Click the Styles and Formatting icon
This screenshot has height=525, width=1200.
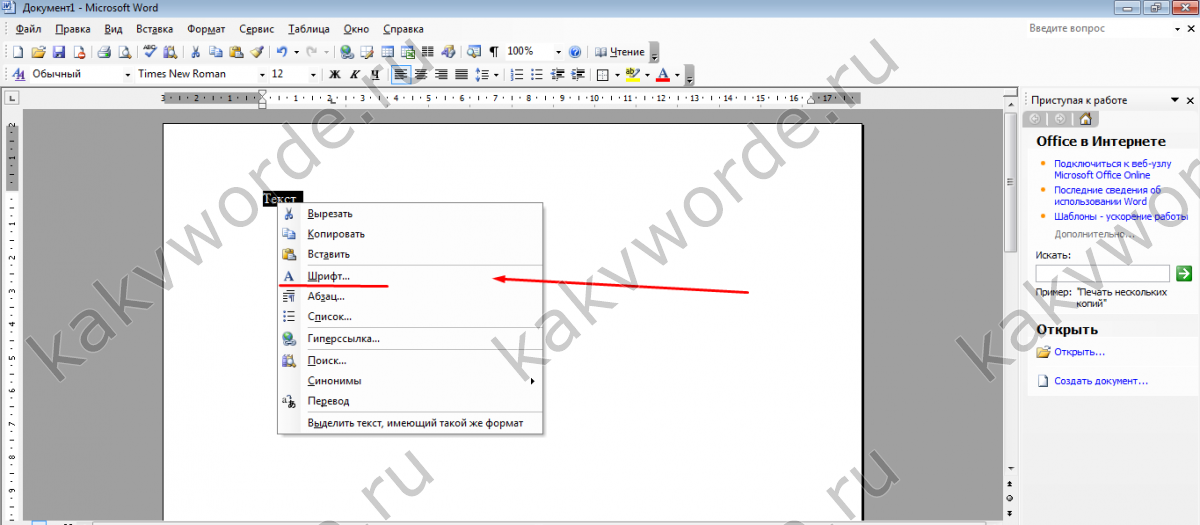tap(18, 74)
